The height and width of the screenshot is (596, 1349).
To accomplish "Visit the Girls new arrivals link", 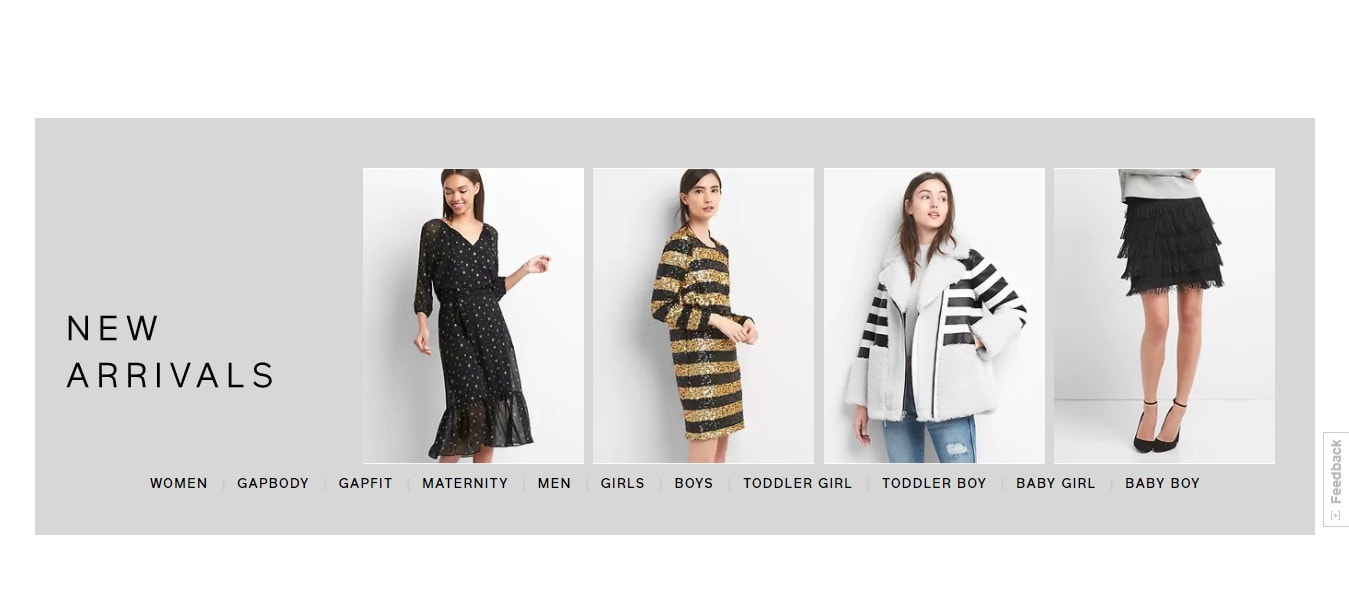I will (x=622, y=483).
